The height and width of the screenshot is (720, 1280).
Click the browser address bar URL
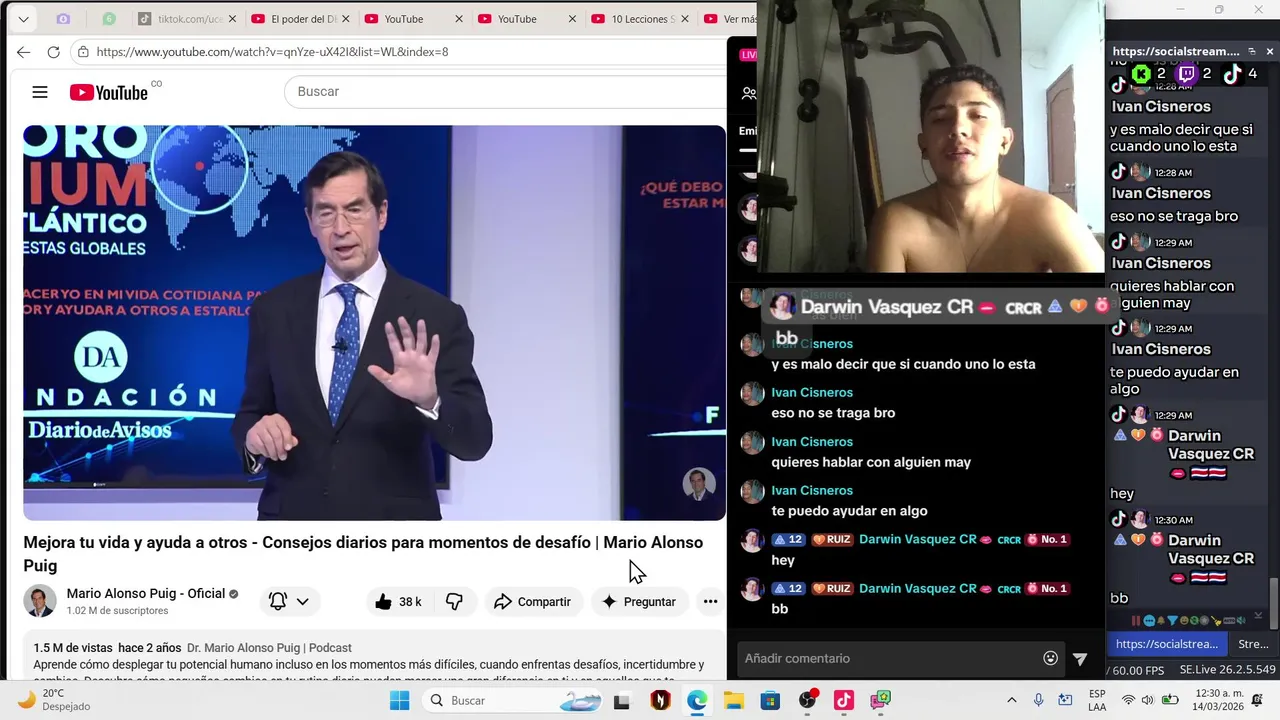(272, 52)
